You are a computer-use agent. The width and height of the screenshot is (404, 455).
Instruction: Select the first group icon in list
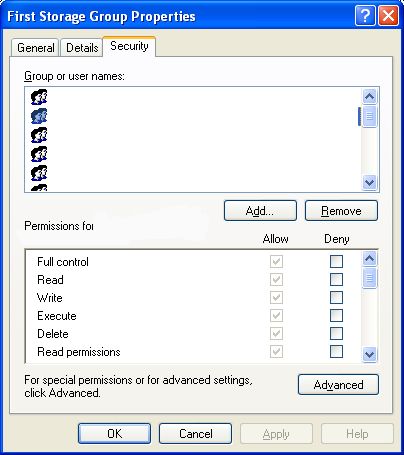[39, 97]
